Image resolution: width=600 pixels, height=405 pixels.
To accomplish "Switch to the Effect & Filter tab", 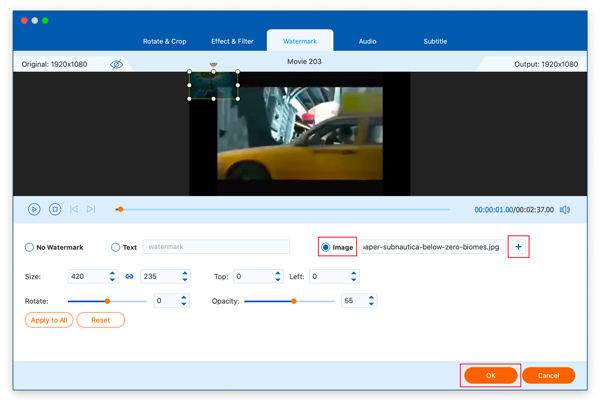I will tap(232, 41).
